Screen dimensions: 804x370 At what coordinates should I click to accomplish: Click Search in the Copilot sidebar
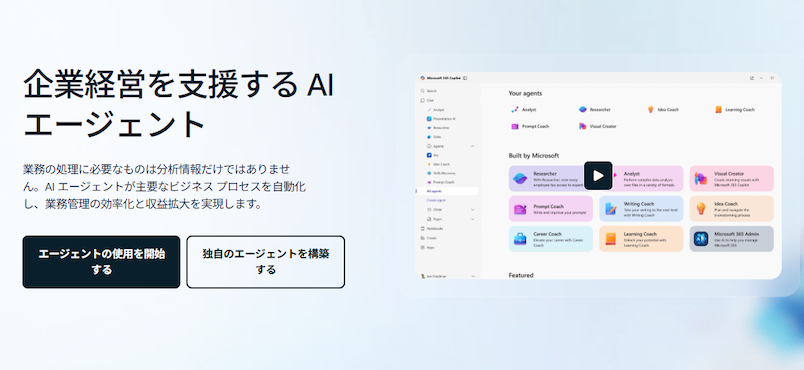click(429, 91)
